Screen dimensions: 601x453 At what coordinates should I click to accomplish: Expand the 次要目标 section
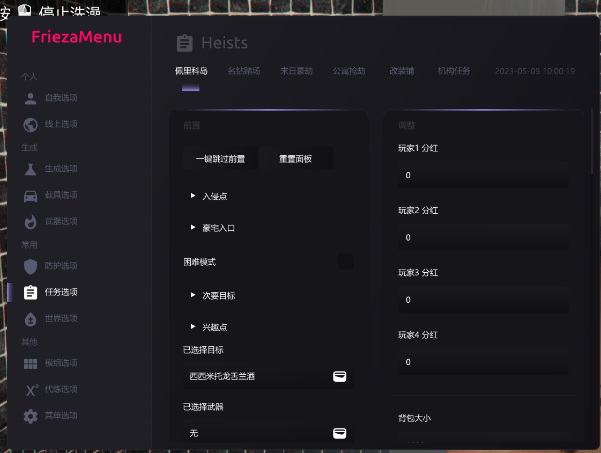click(213, 295)
